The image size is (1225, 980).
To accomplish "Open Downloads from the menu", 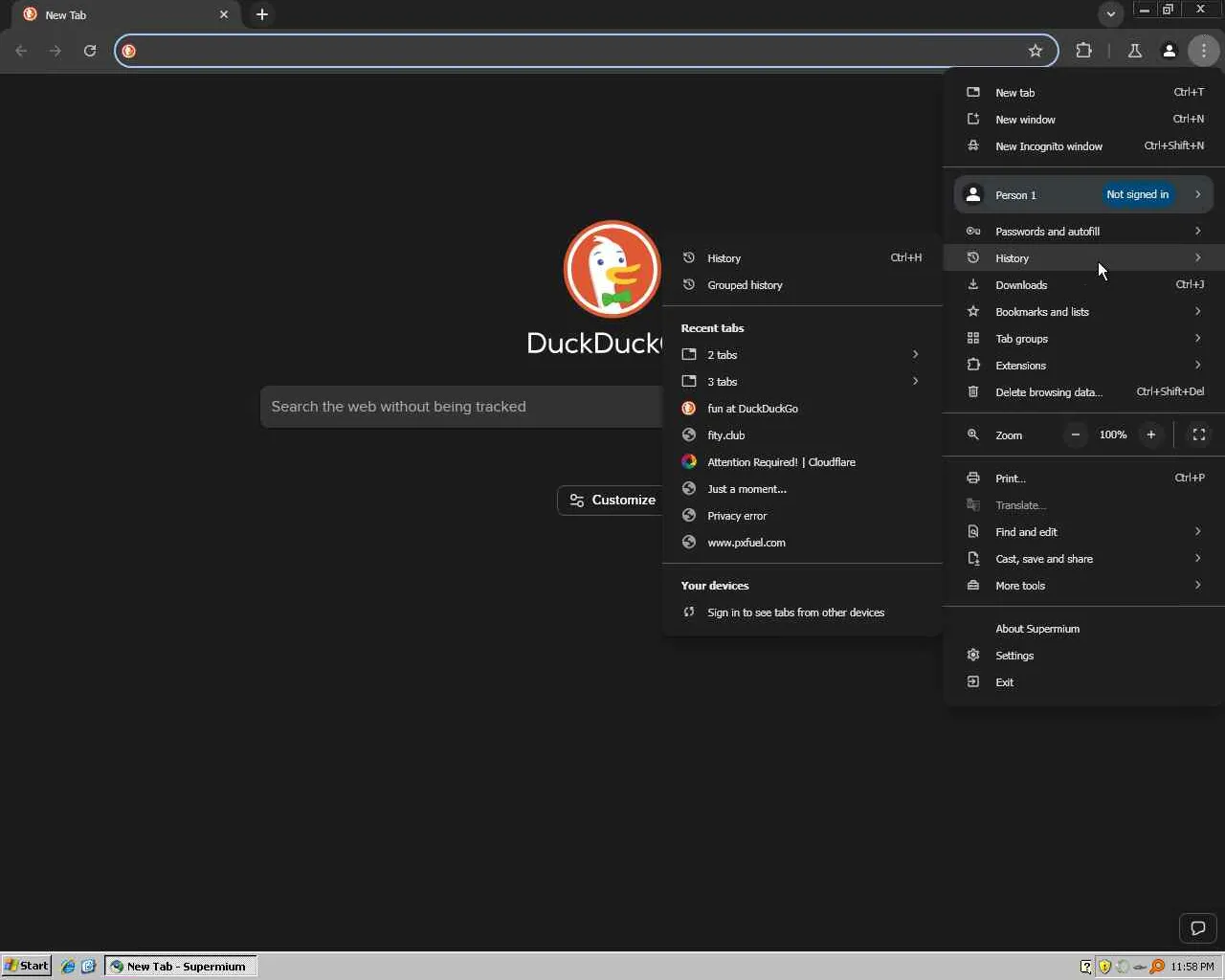I will pos(1083,285).
